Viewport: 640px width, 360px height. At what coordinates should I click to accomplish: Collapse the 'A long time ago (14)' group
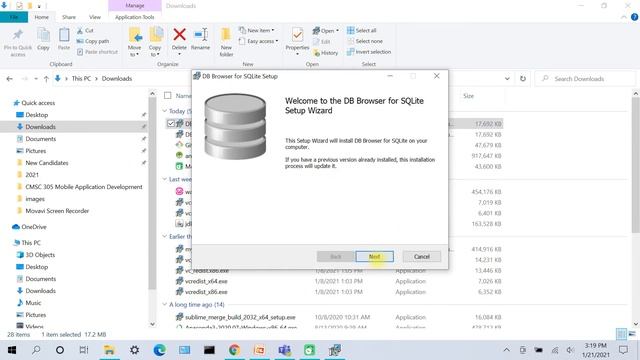(164, 304)
